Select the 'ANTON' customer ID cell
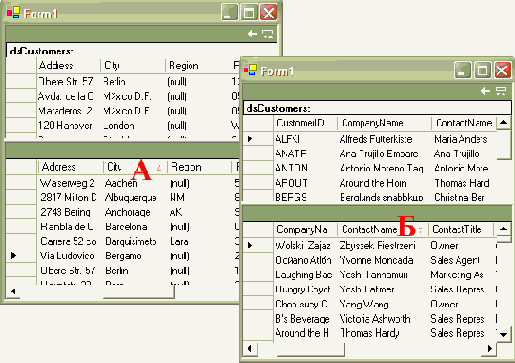This screenshot has width=515, height=363. [305, 168]
